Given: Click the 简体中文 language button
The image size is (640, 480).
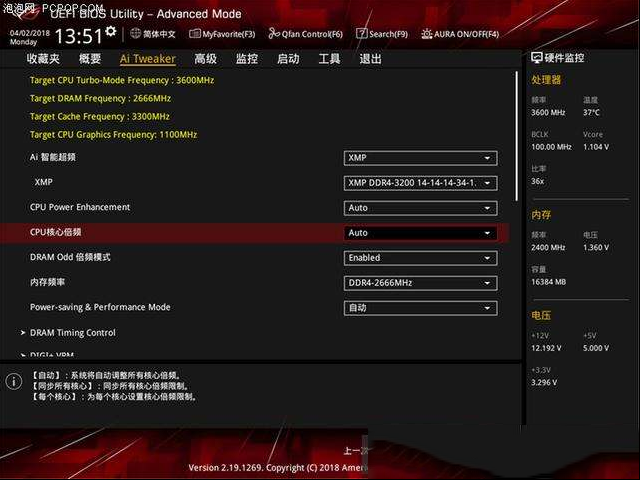Looking at the screenshot, I should point(159,34).
